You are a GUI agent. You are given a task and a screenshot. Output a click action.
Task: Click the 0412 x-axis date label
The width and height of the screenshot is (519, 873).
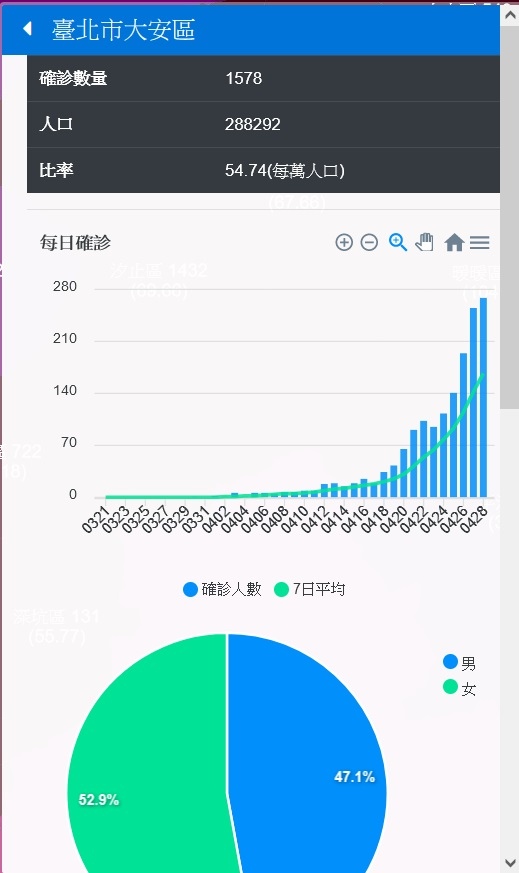click(x=315, y=519)
